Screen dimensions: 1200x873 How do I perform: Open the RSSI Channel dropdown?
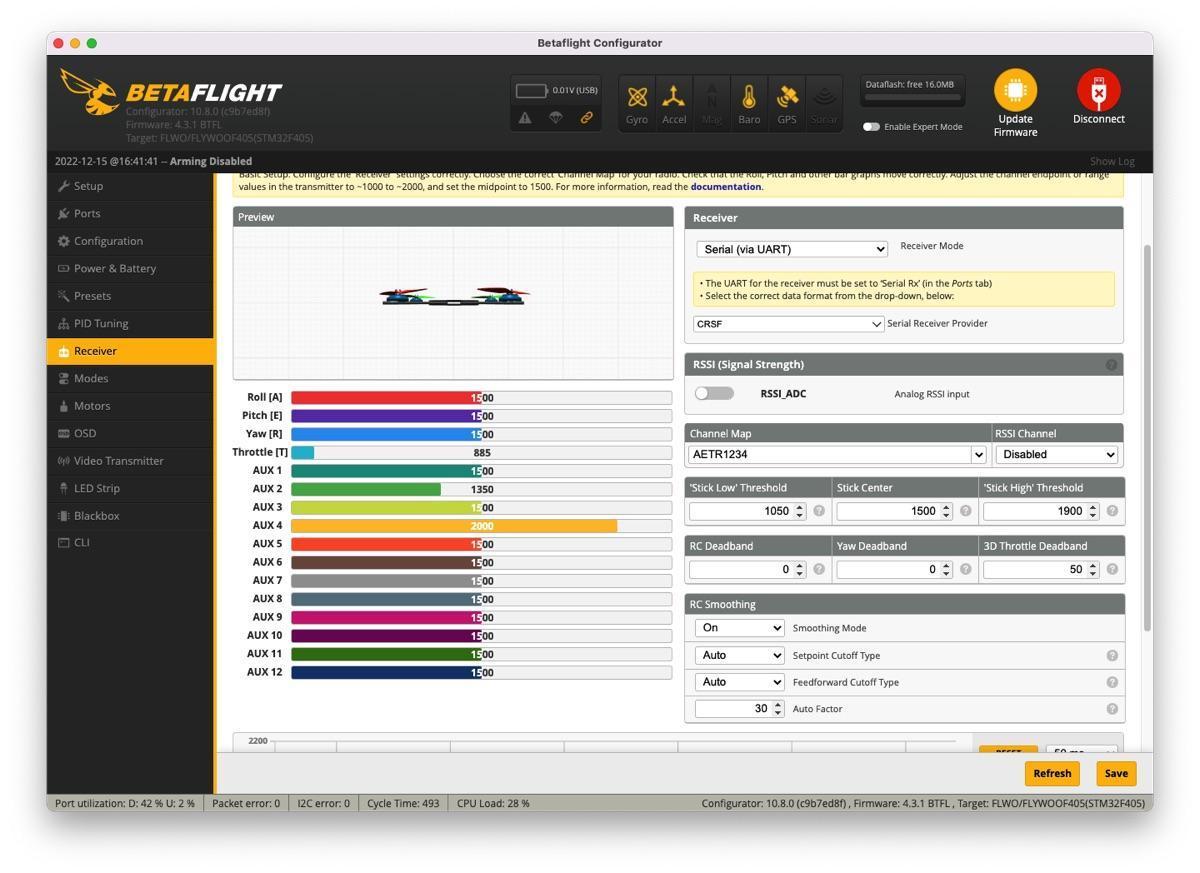tap(1056, 454)
